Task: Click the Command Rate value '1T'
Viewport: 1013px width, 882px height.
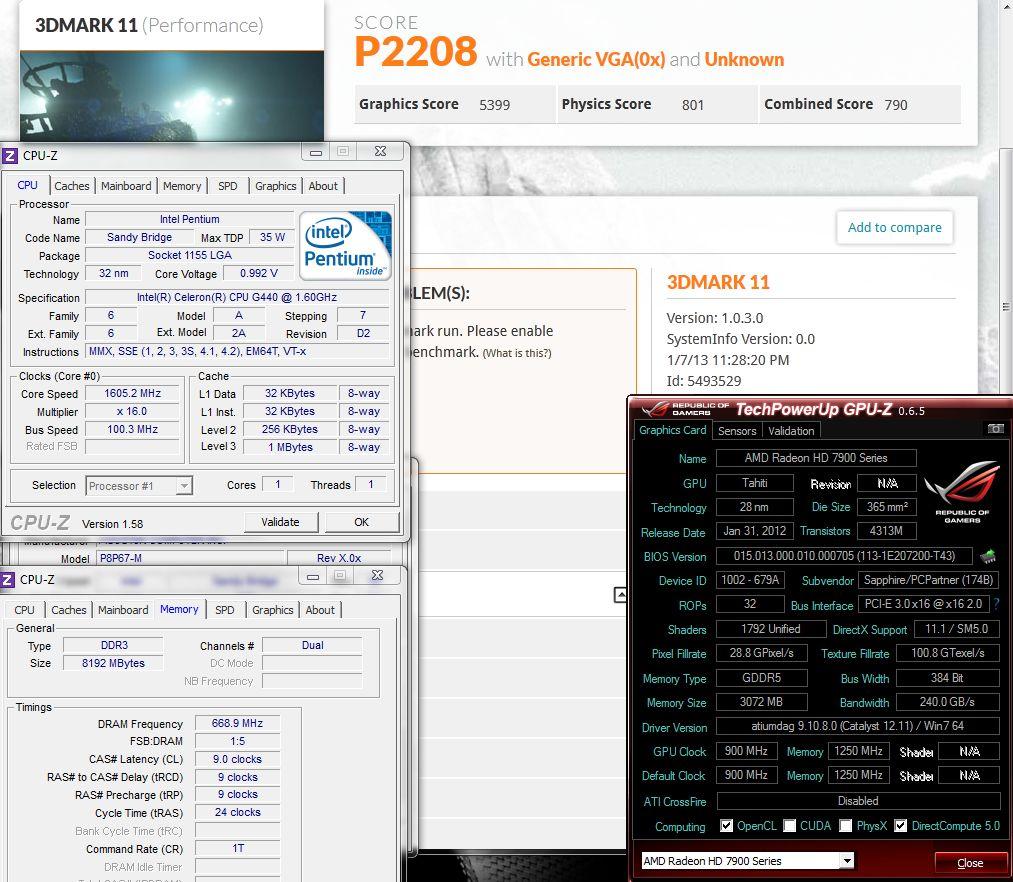Action: [x=237, y=848]
